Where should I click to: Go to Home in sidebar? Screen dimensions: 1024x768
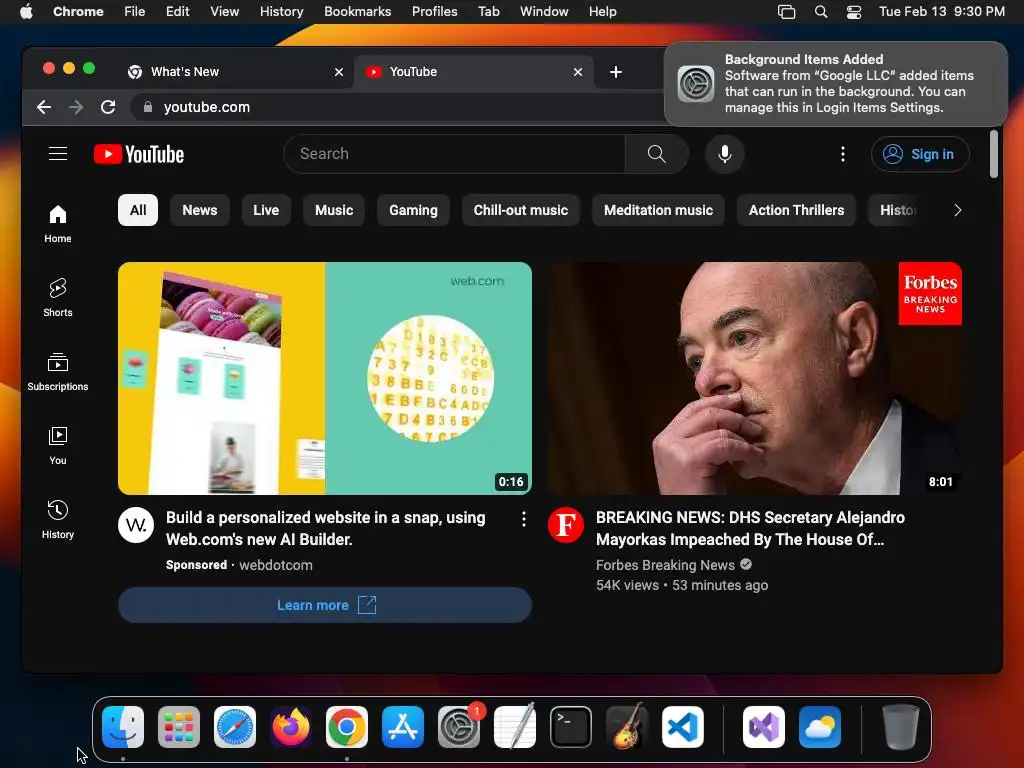pyautogui.click(x=57, y=223)
